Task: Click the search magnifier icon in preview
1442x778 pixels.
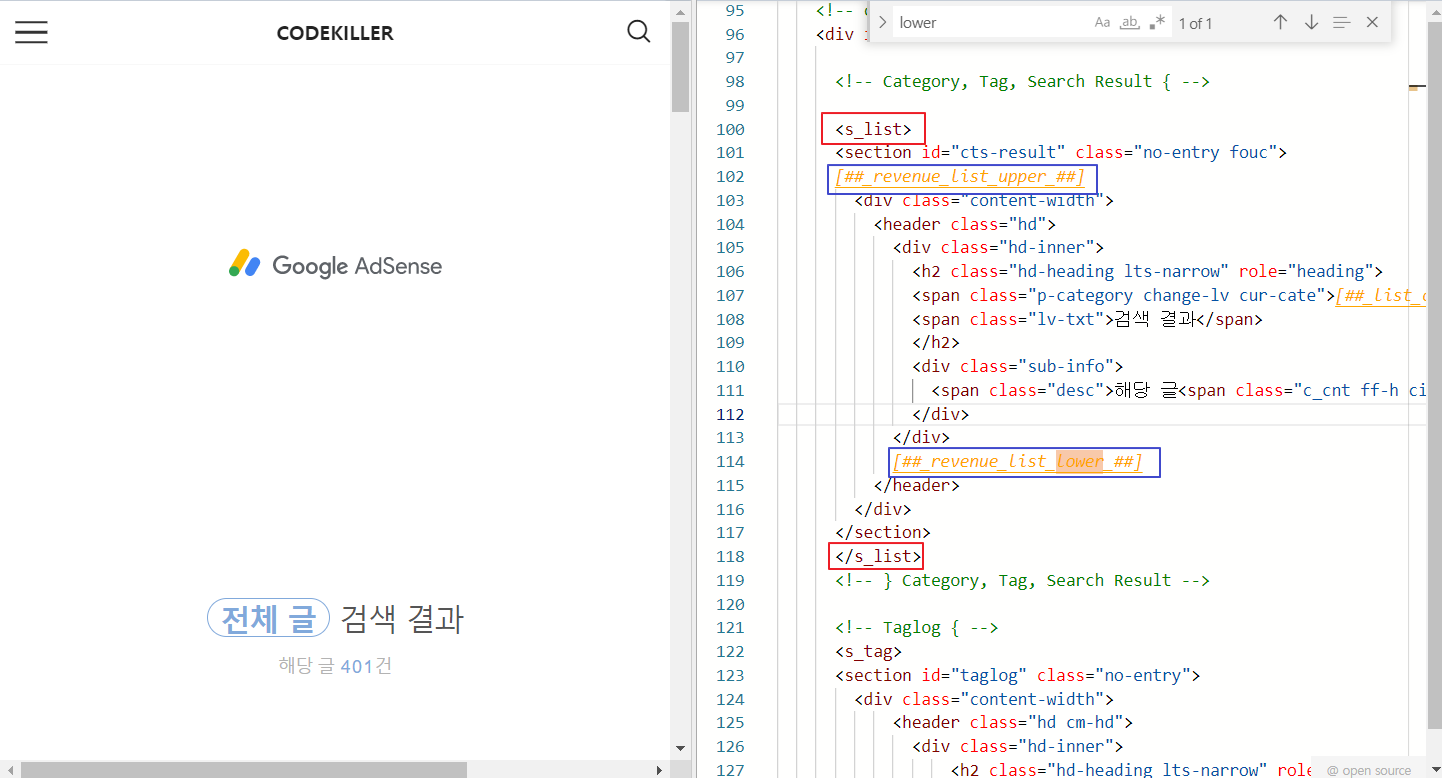Action: tap(639, 31)
